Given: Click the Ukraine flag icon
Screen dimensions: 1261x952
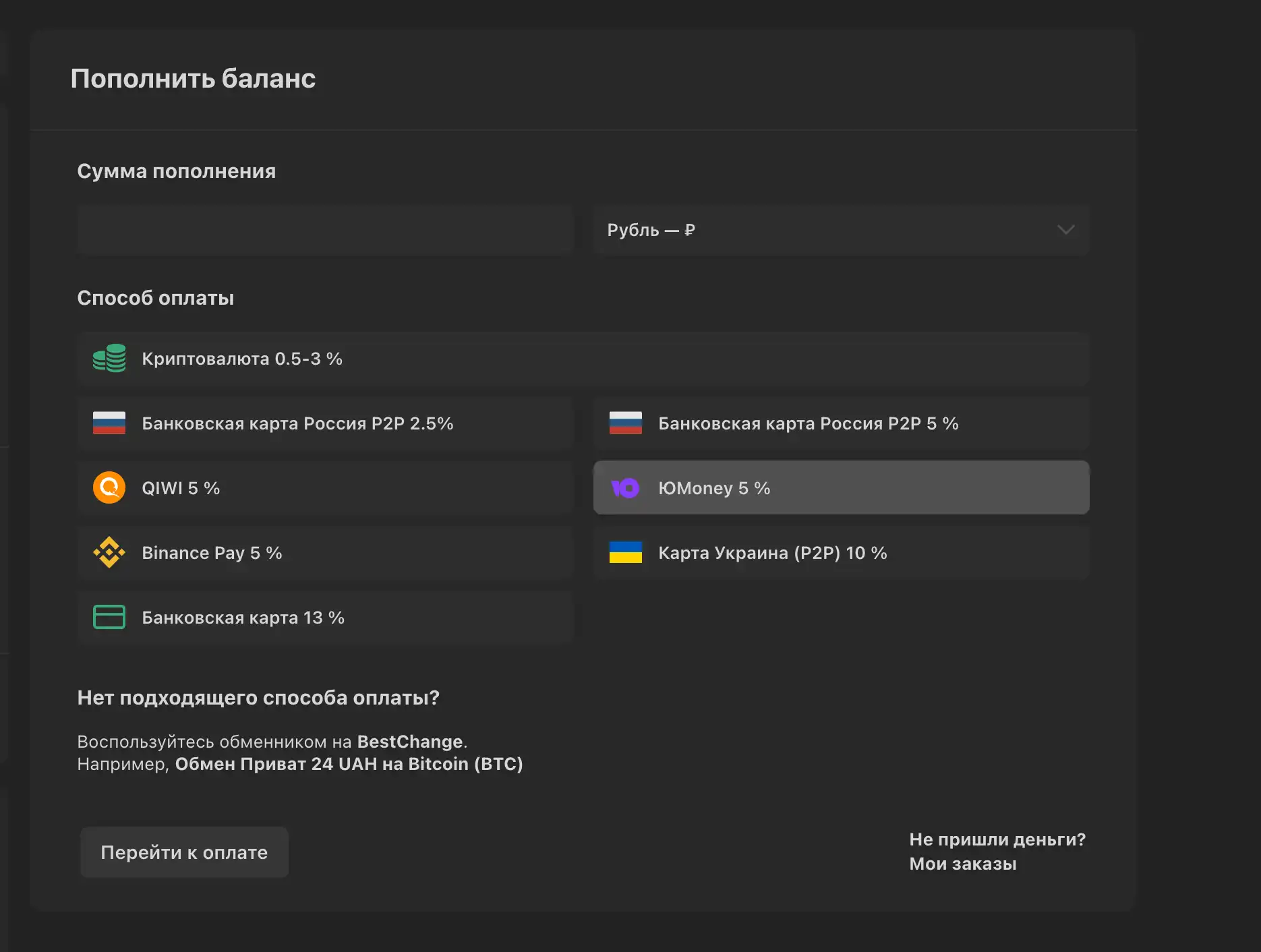Looking at the screenshot, I should click(x=625, y=552).
